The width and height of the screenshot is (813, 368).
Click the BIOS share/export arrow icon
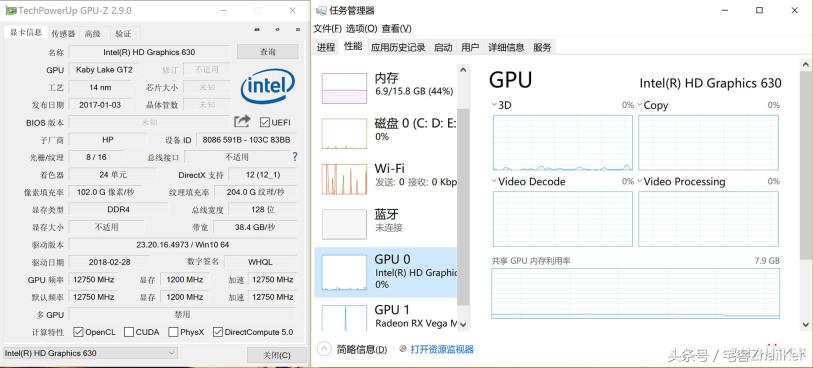pyautogui.click(x=242, y=121)
